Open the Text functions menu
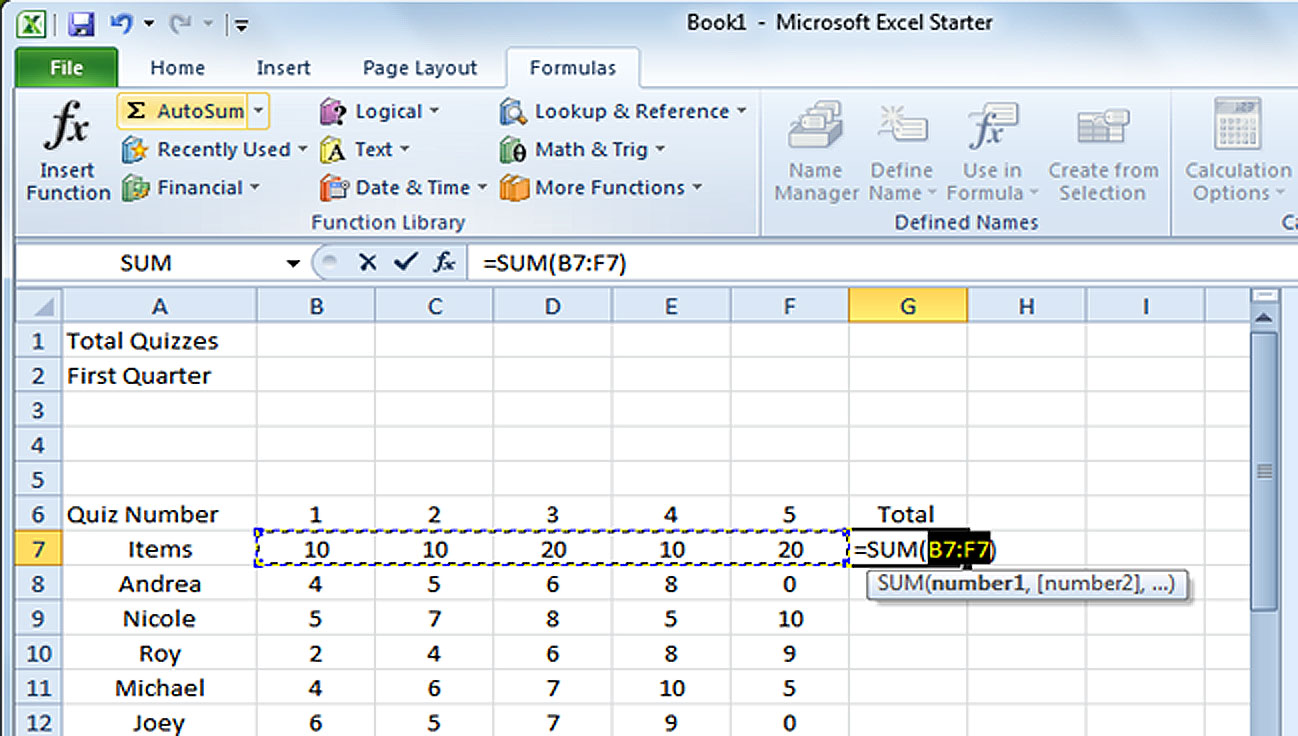This screenshot has width=1298, height=736. 365,150
